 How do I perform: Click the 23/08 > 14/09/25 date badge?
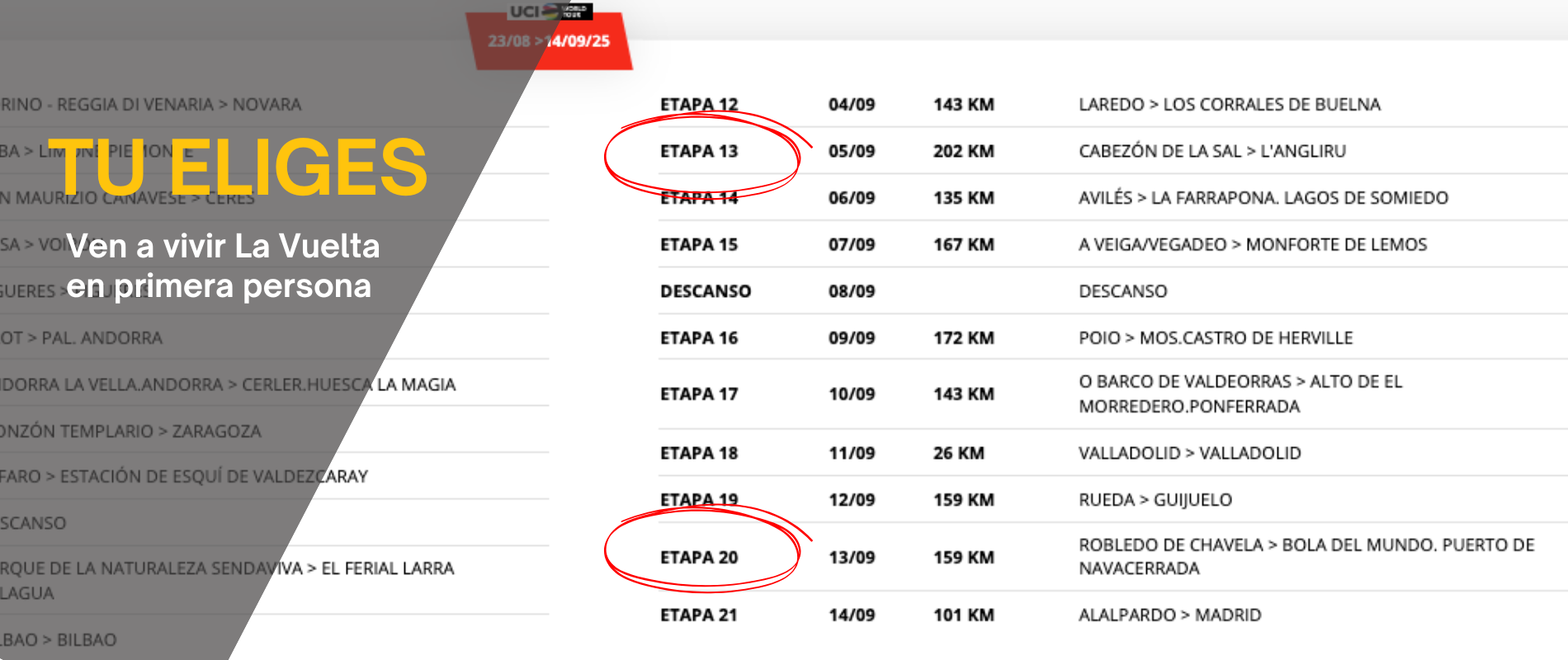click(x=549, y=41)
